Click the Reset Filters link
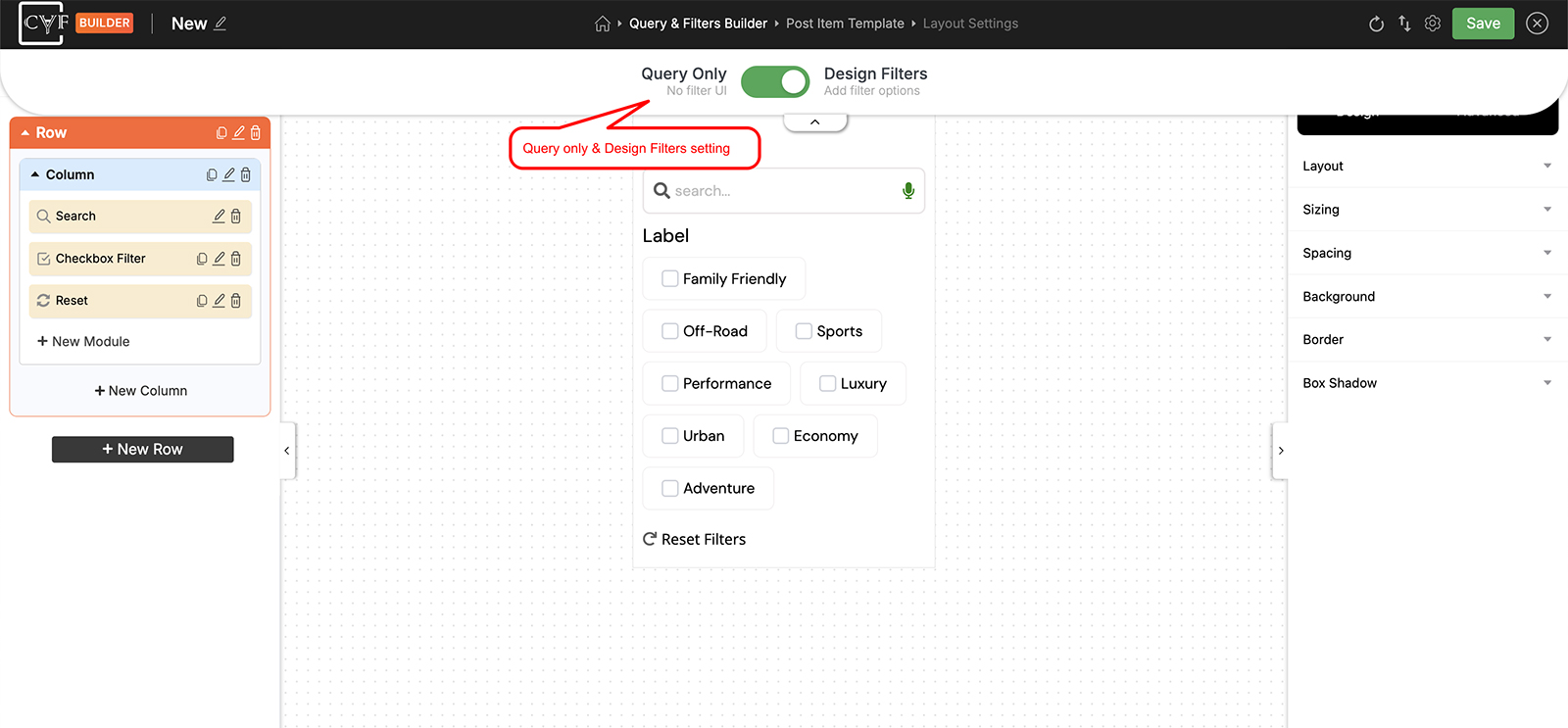Screen dimensions: 1568x728 click(x=694, y=539)
